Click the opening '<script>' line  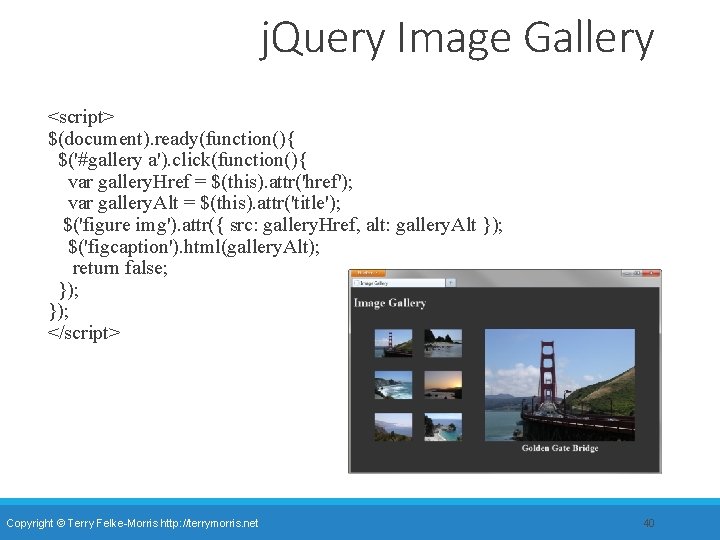pyautogui.click(x=81, y=117)
